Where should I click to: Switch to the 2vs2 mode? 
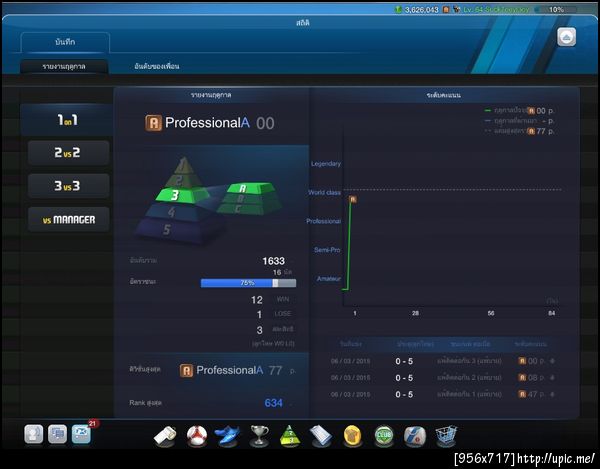click(68, 153)
